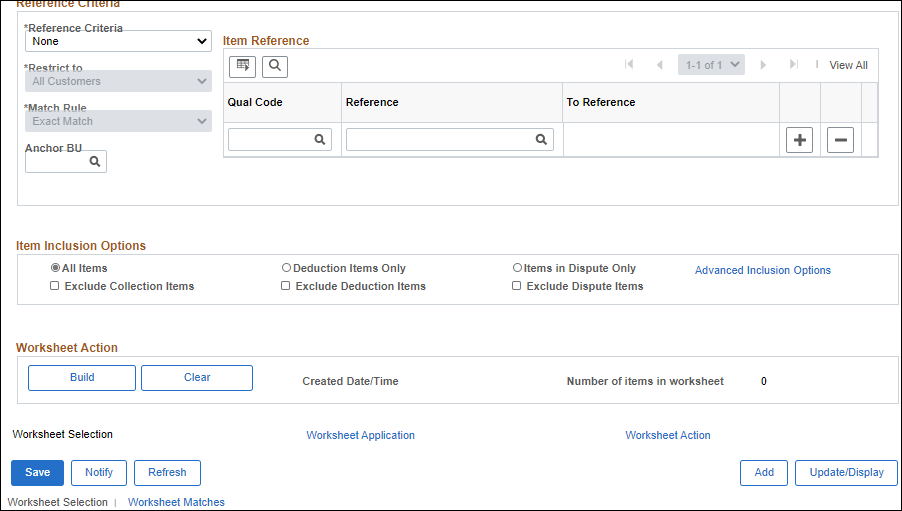Select Items in Dispute Only option
The image size is (902, 511).
click(x=517, y=268)
